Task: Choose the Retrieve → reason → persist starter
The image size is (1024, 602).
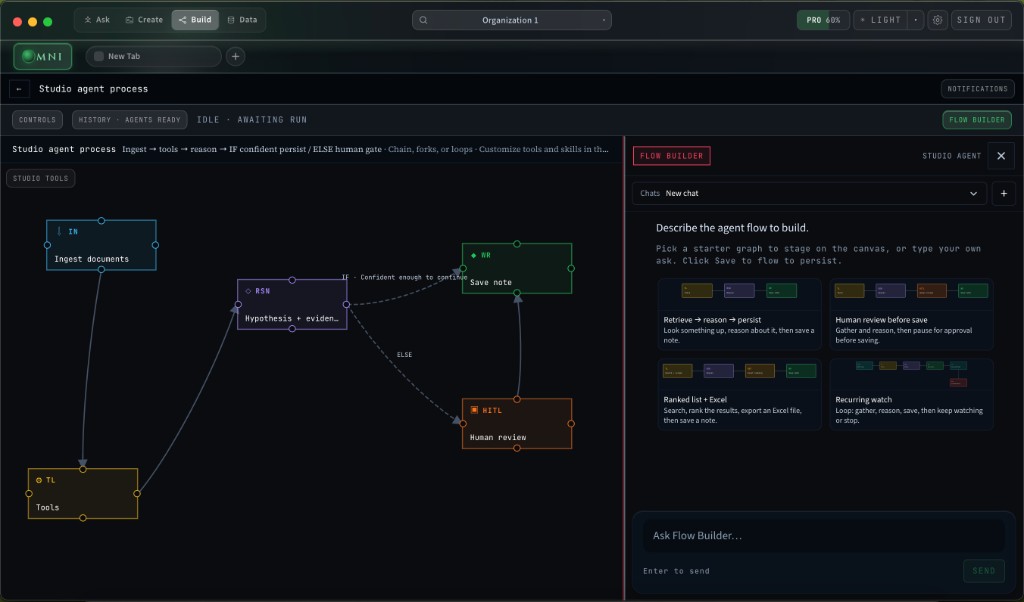Action: tap(739, 314)
